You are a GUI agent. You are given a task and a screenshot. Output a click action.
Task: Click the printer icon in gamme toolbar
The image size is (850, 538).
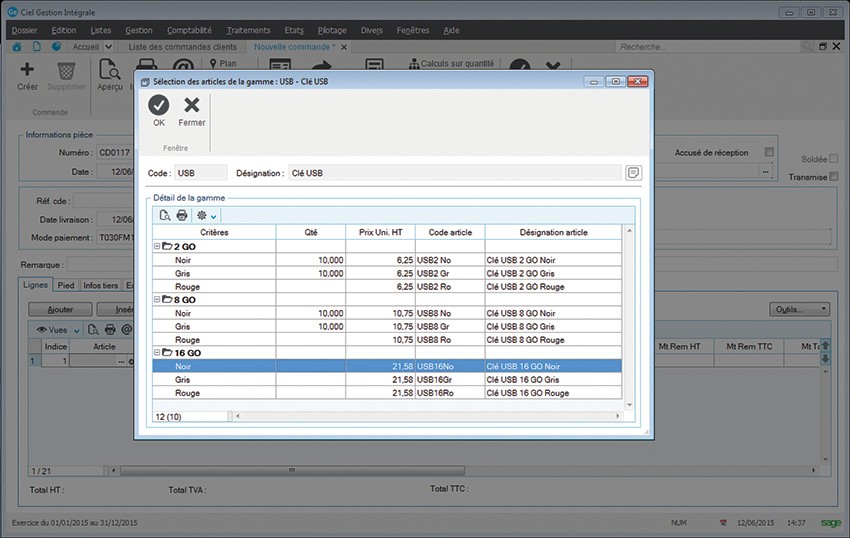tap(182, 215)
